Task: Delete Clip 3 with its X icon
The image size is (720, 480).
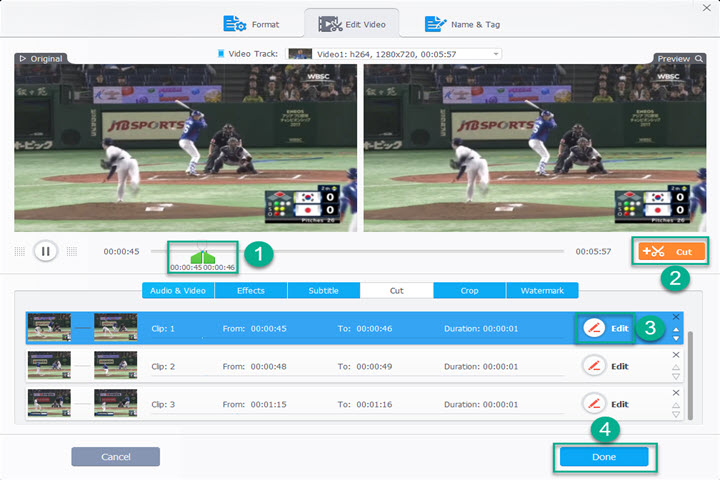Action: point(676,393)
